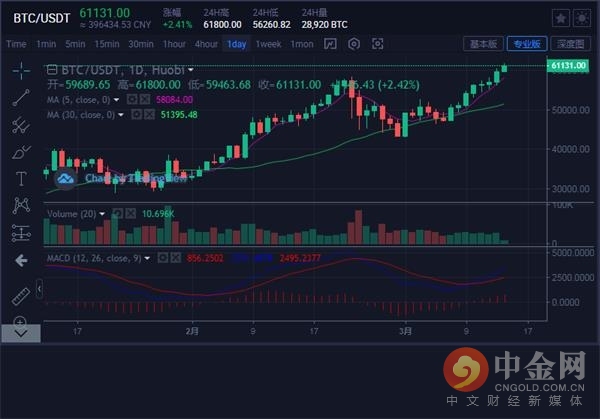Select the 1min timeframe
The width and height of the screenshot is (600, 419).
(x=46, y=44)
